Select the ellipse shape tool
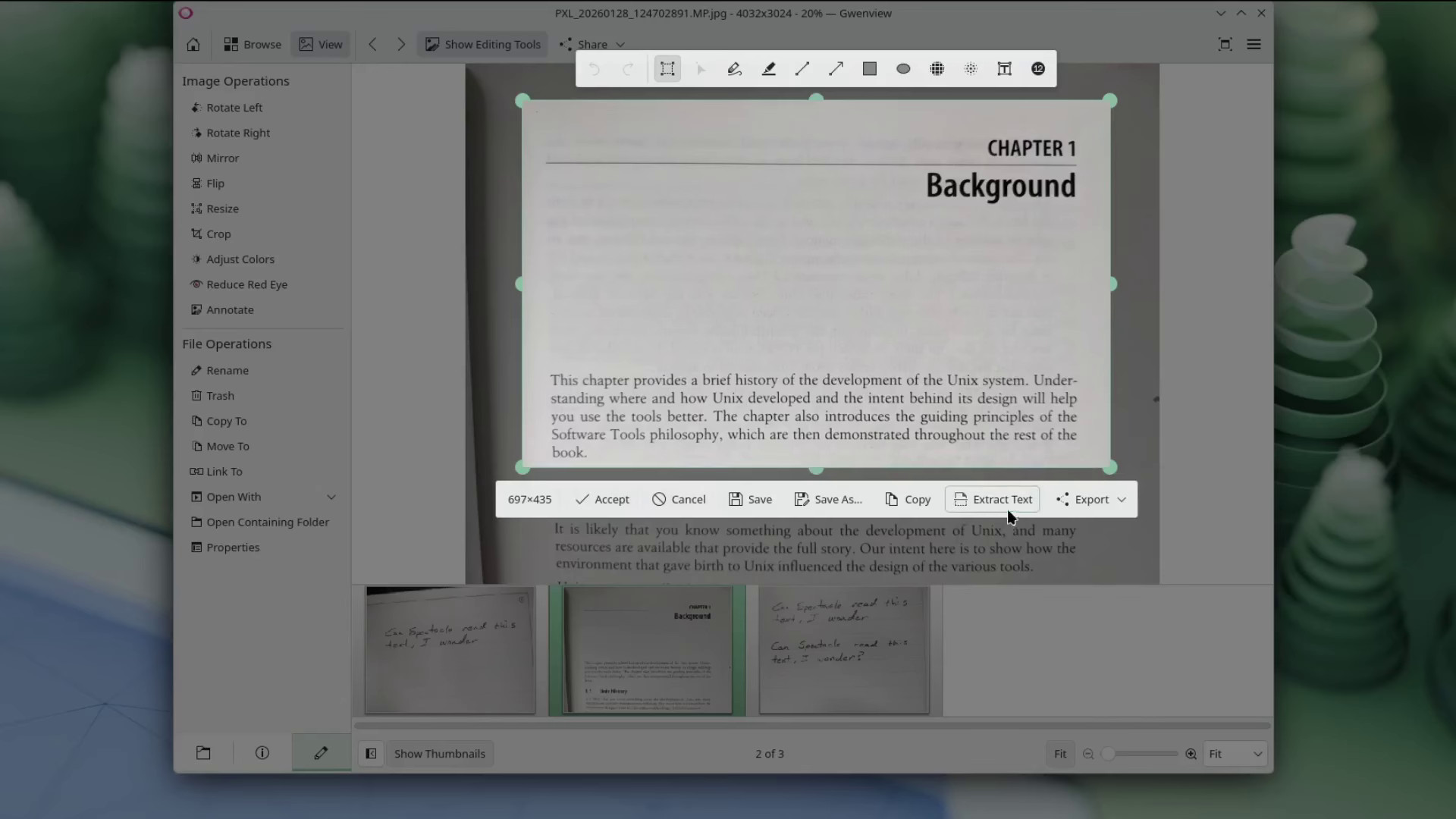The image size is (1456, 819). [902, 69]
